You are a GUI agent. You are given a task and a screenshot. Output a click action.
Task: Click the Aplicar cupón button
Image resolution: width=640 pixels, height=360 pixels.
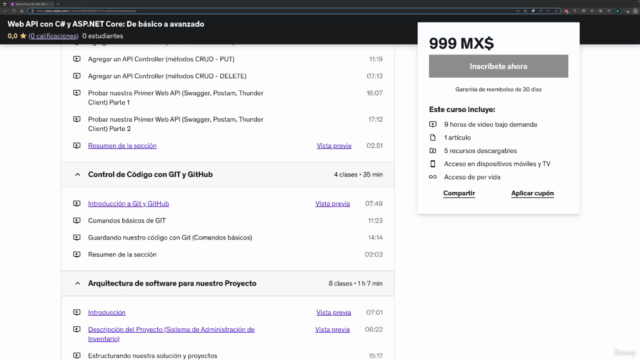pyautogui.click(x=532, y=193)
